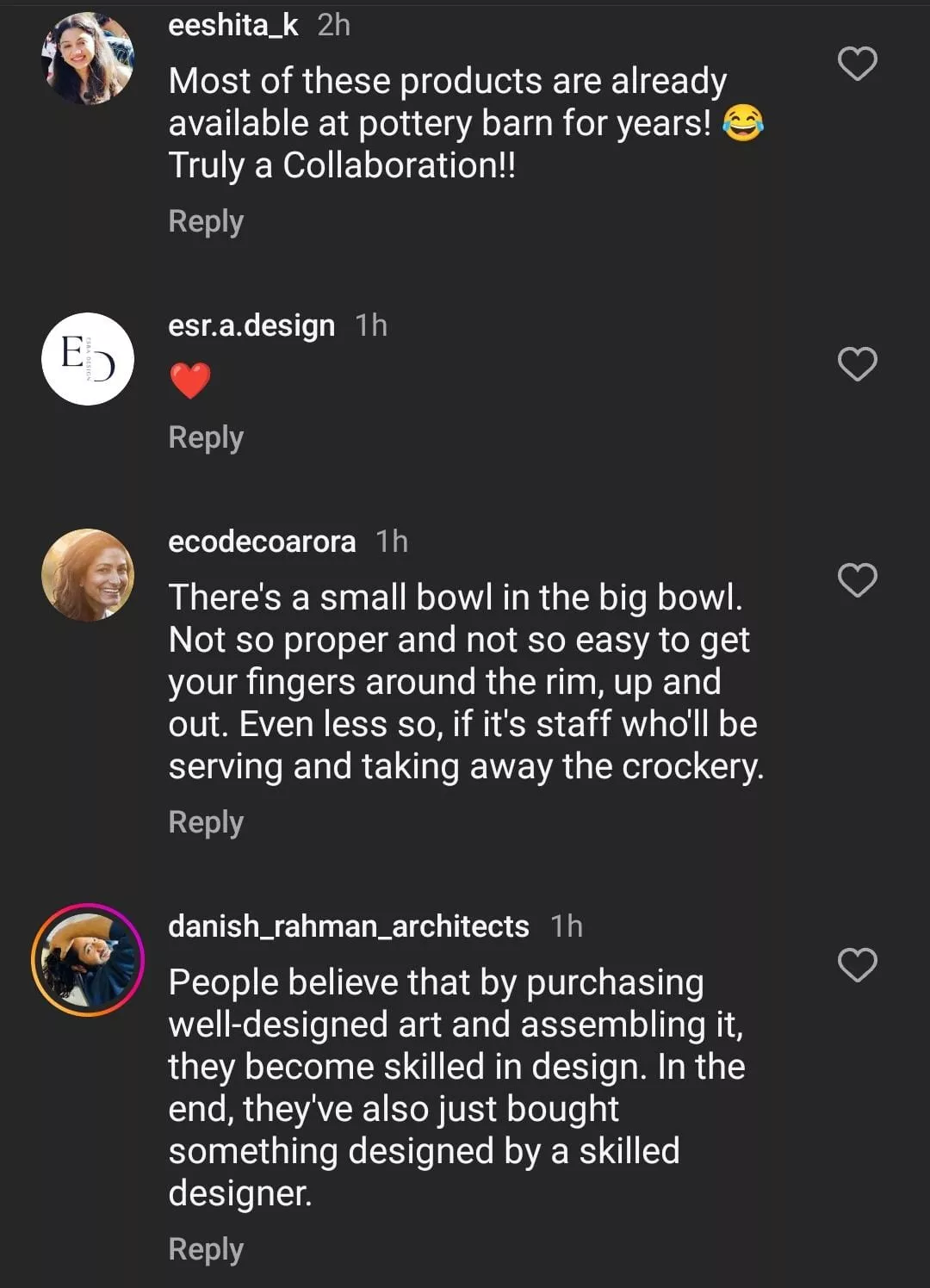Visit the ecodecoarora username link
This screenshot has height=1288, width=930.
point(262,542)
